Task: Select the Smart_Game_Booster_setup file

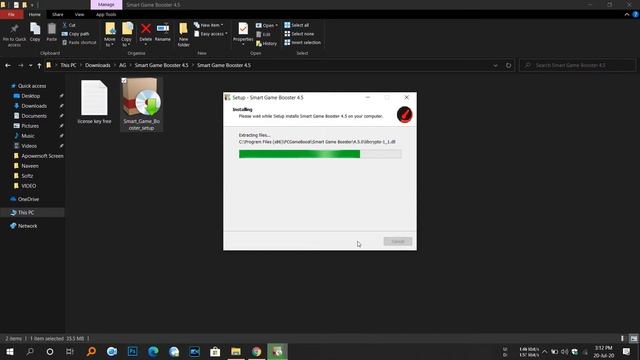Action: pos(142,104)
